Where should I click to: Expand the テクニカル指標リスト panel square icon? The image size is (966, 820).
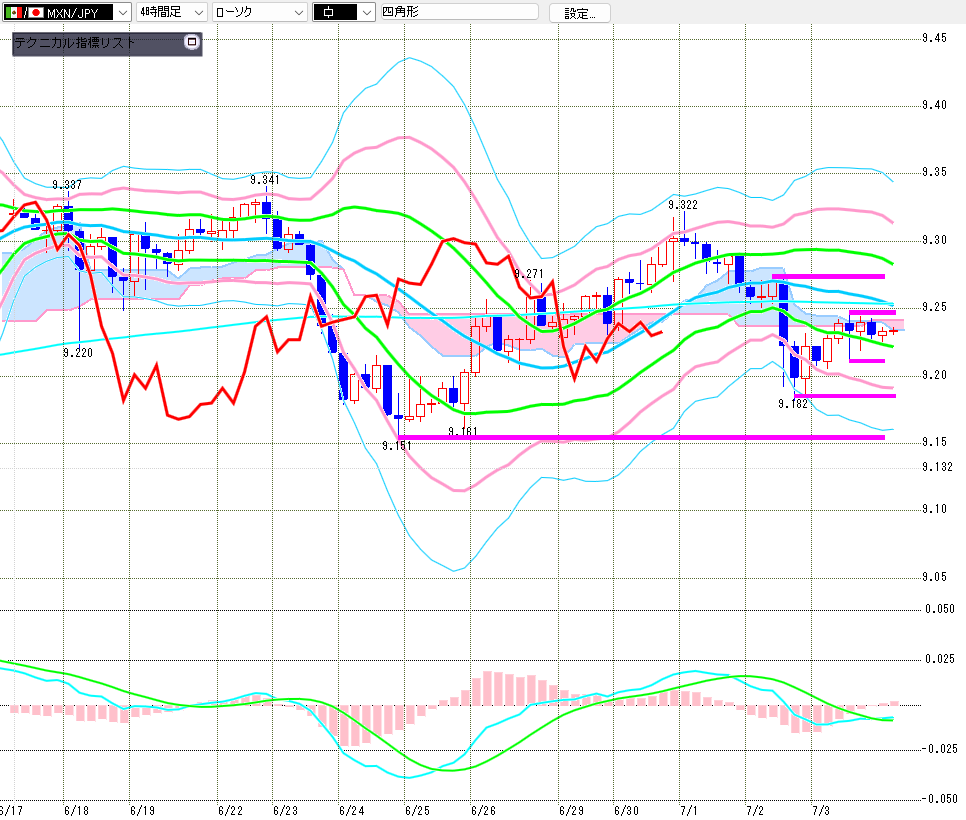pyautogui.click(x=192, y=42)
